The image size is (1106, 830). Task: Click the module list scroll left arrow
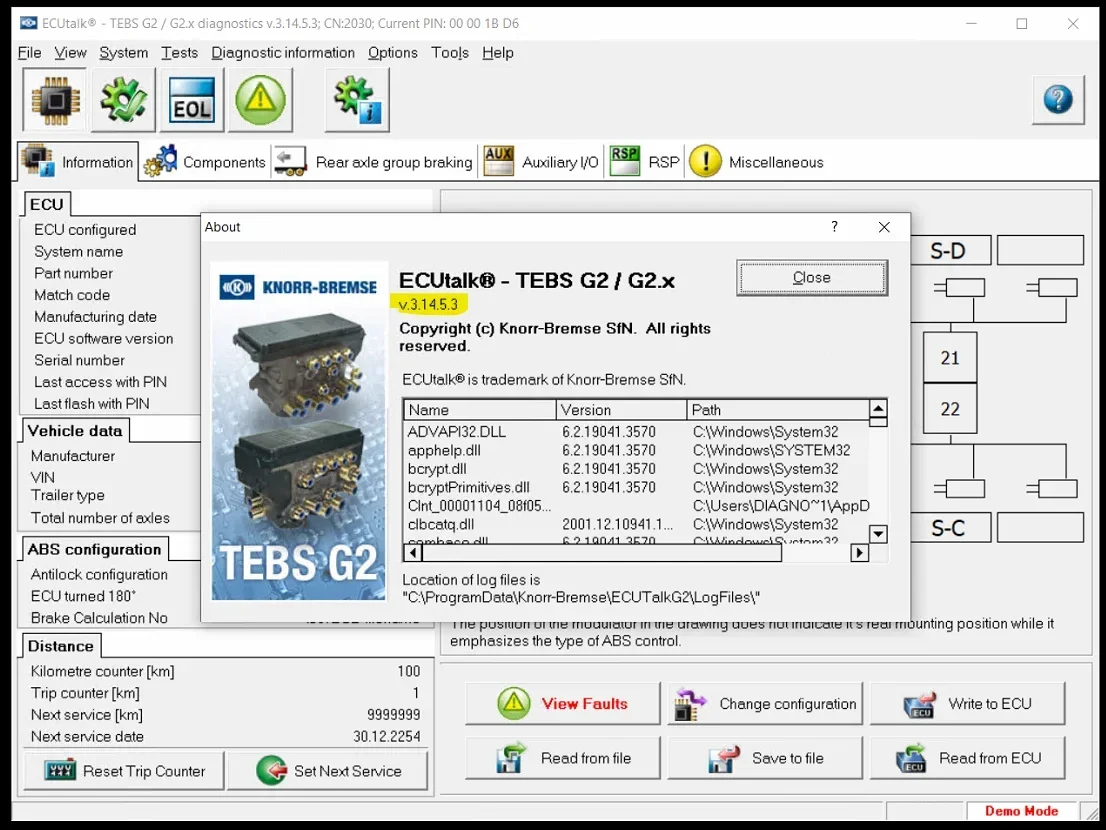[413, 553]
